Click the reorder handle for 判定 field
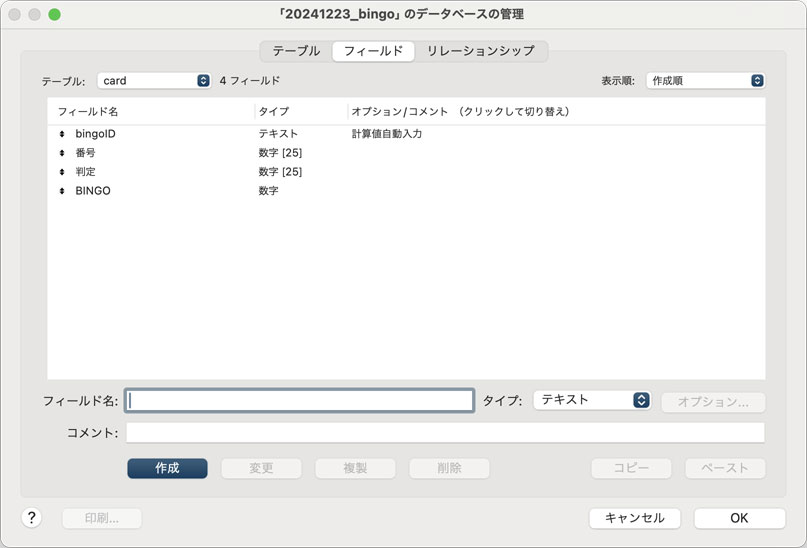Image resolution: width=807 pixels, height=548 pixels. click(x=62, y=172)
